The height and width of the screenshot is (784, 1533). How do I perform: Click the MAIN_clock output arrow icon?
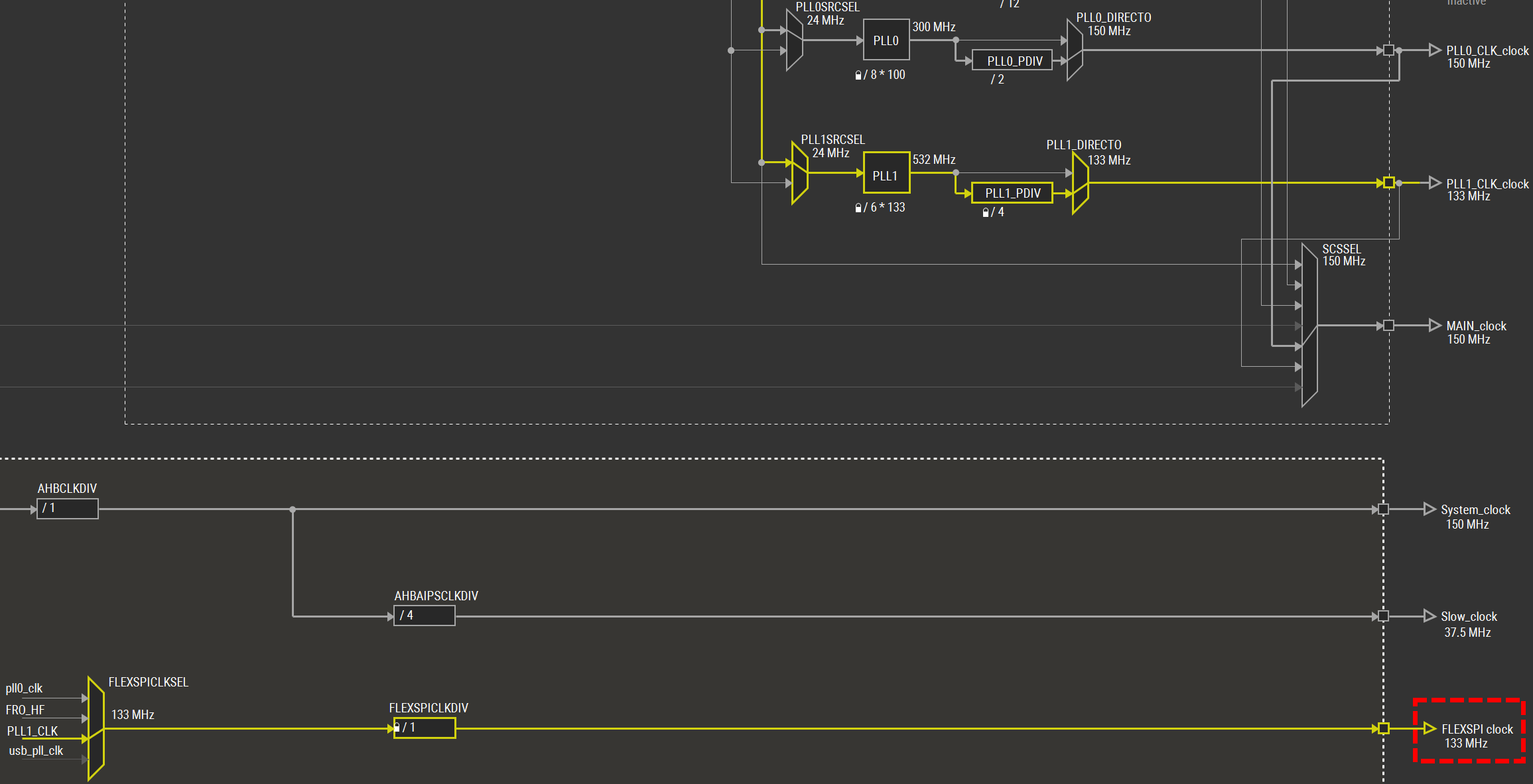coord(1434,325)
